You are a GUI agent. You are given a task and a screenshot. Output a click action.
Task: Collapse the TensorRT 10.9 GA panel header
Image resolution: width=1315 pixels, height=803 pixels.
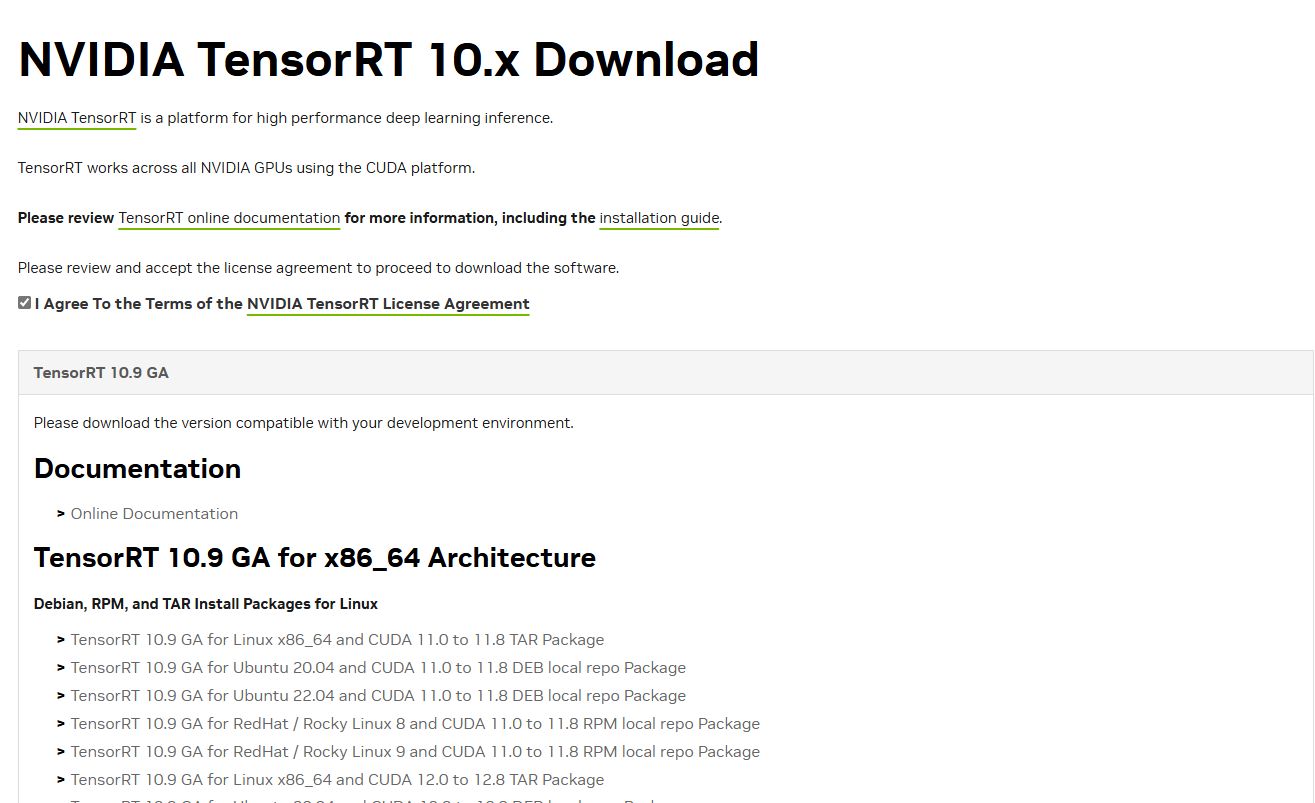(665, 373)
